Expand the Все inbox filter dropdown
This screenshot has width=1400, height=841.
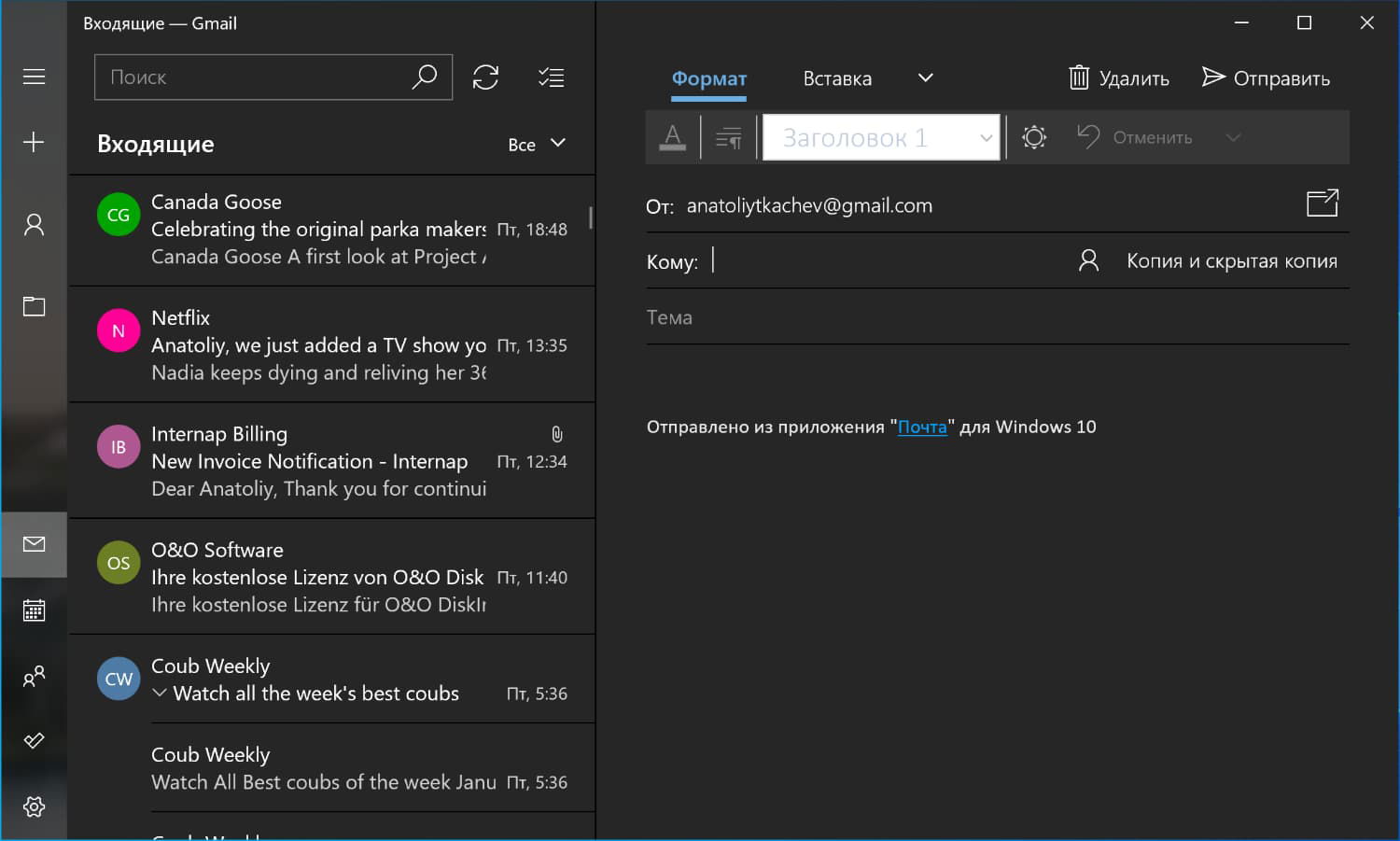click(x=537, y=144)
